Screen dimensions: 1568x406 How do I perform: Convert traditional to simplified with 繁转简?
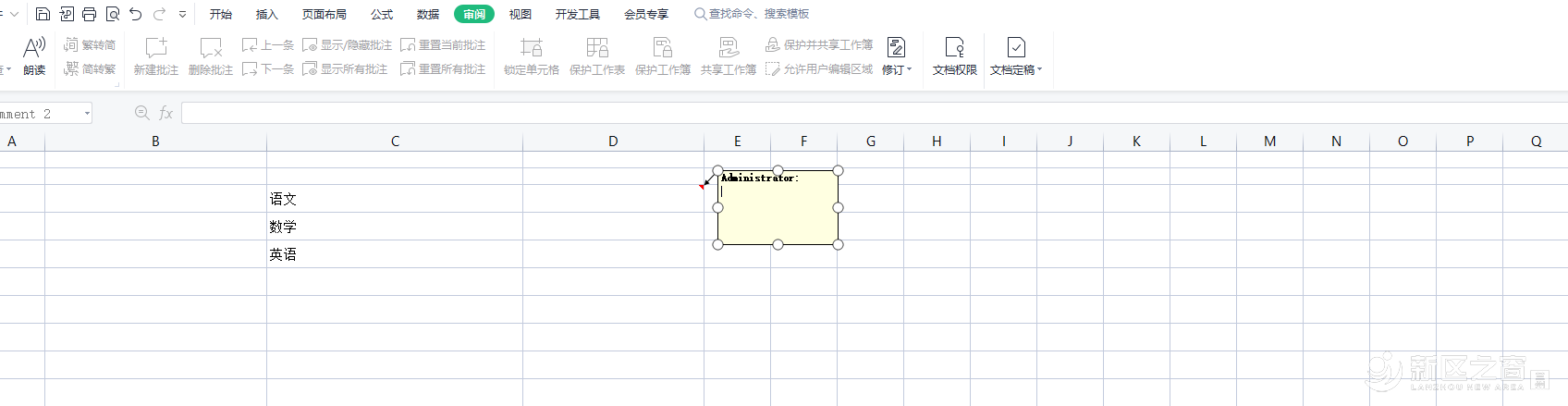90,44
